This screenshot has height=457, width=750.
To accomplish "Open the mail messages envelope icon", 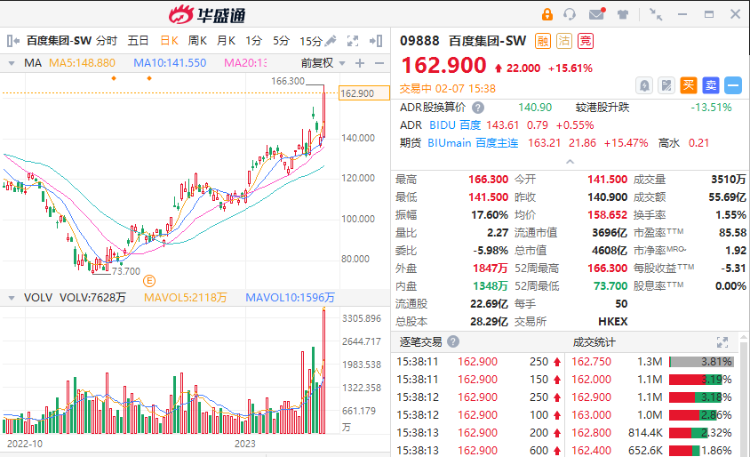I will pyautogui.click(x=596, y=14).
